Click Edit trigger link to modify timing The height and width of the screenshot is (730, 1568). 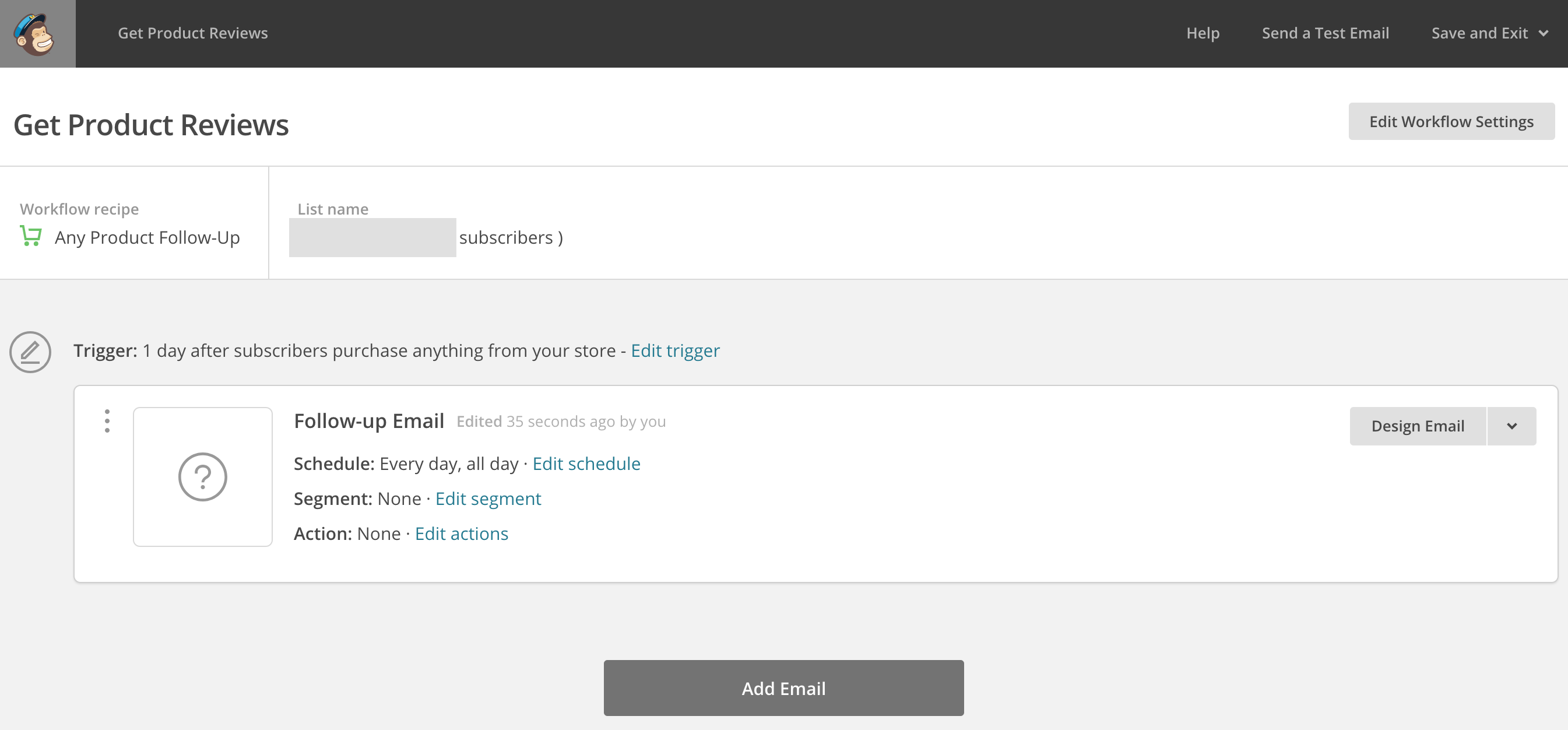[674, 350]
